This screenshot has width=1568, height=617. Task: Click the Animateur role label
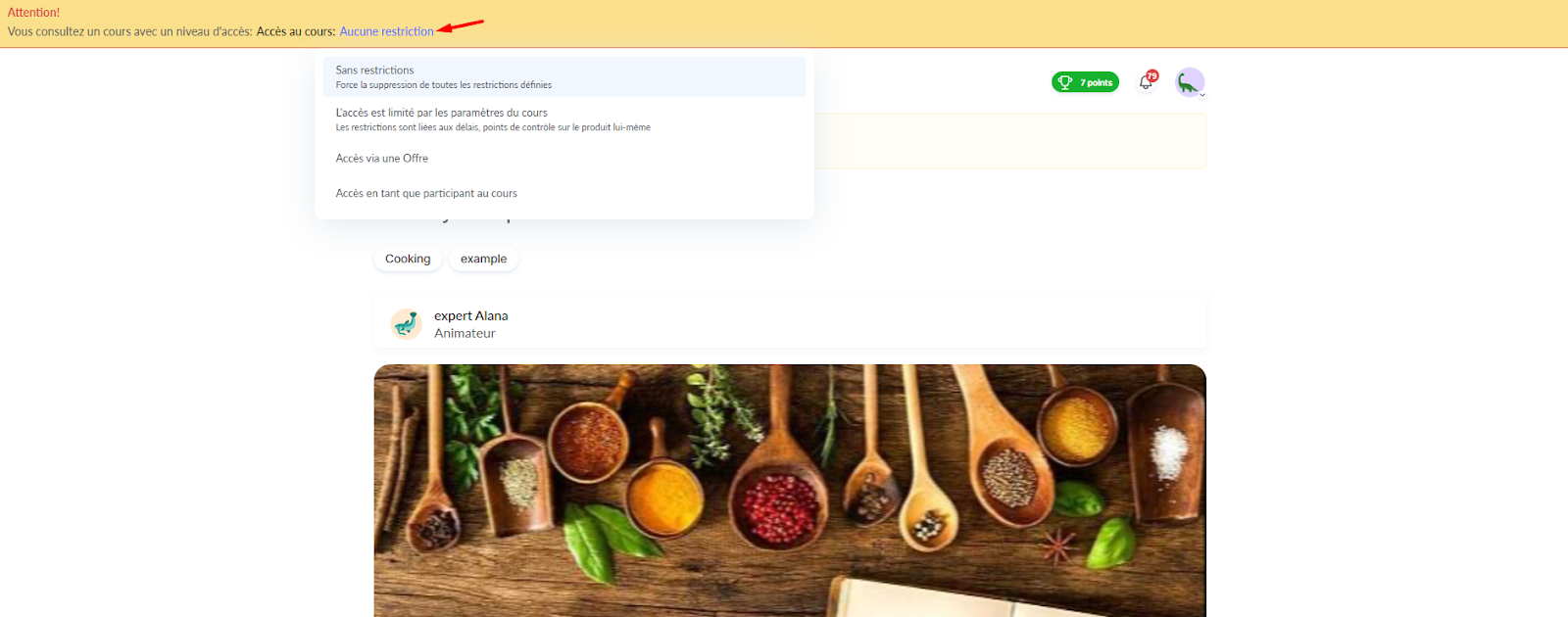(465, 333)
